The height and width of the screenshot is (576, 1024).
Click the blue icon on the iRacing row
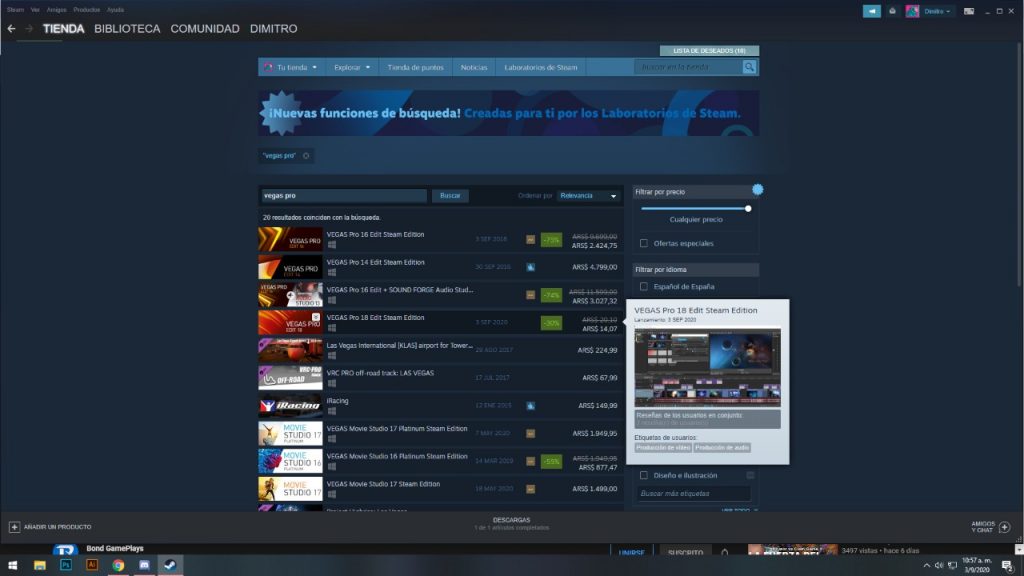click(530, 406)
